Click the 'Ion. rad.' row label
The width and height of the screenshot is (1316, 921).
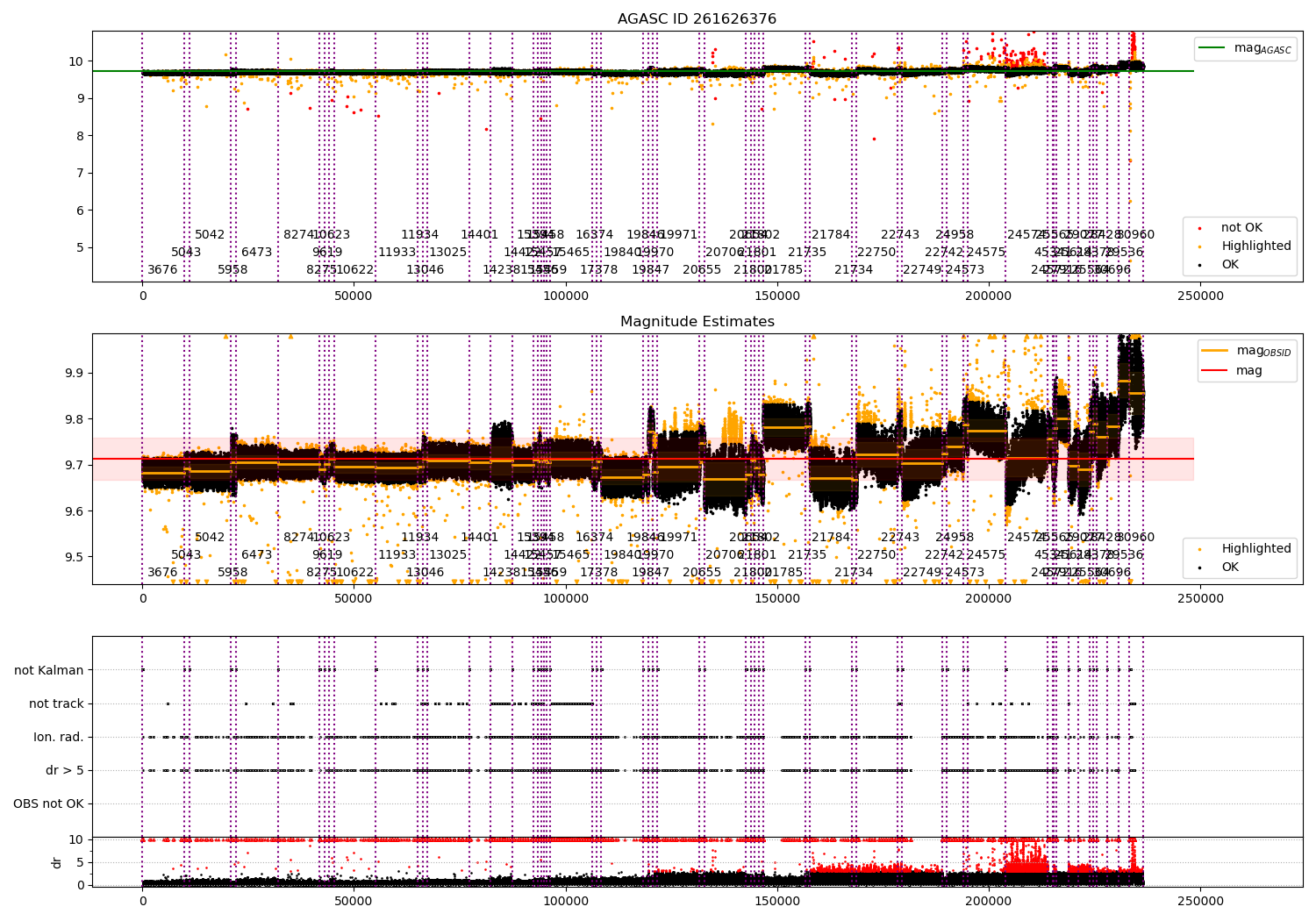(x=59, y=737)
